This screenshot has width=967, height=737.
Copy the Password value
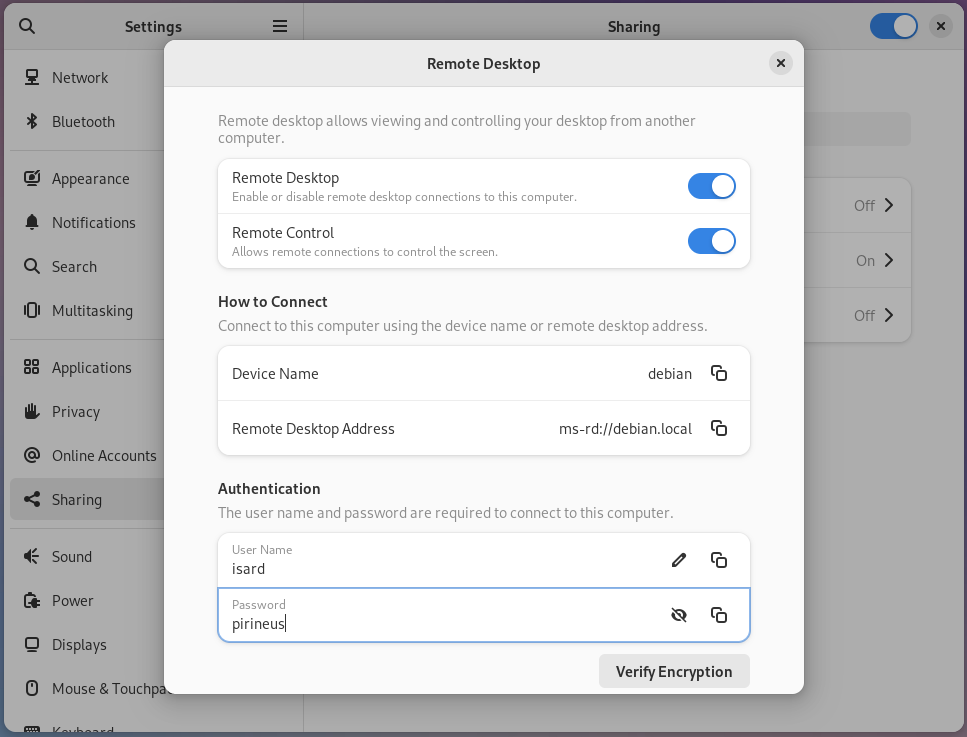pyautogui.click(x=718, y=615)
